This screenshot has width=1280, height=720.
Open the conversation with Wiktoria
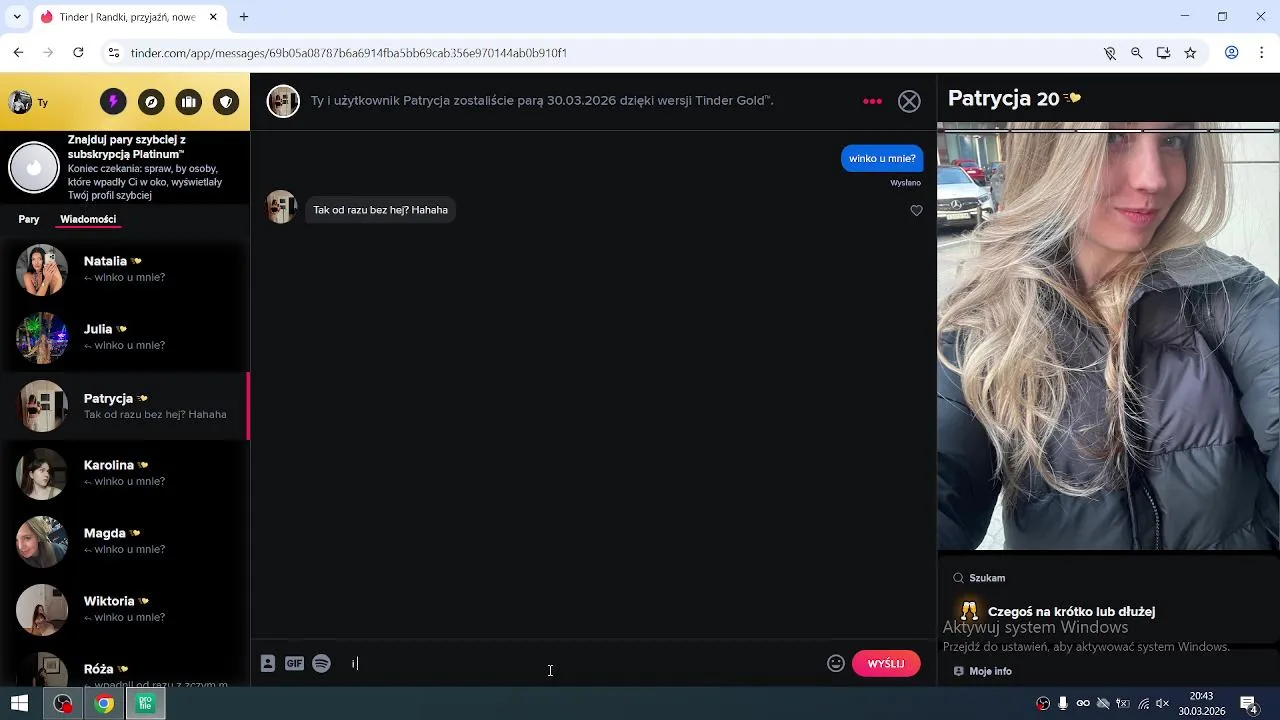(125, 609)
